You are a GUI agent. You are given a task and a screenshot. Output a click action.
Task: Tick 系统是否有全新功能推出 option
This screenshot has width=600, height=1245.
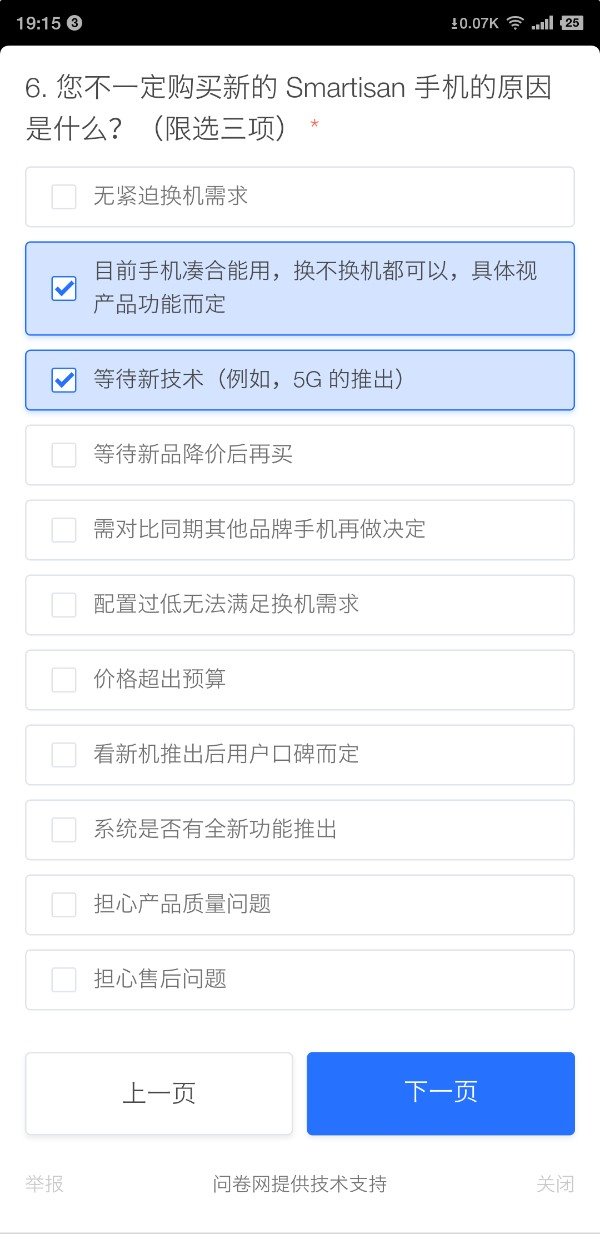[64, 830]
